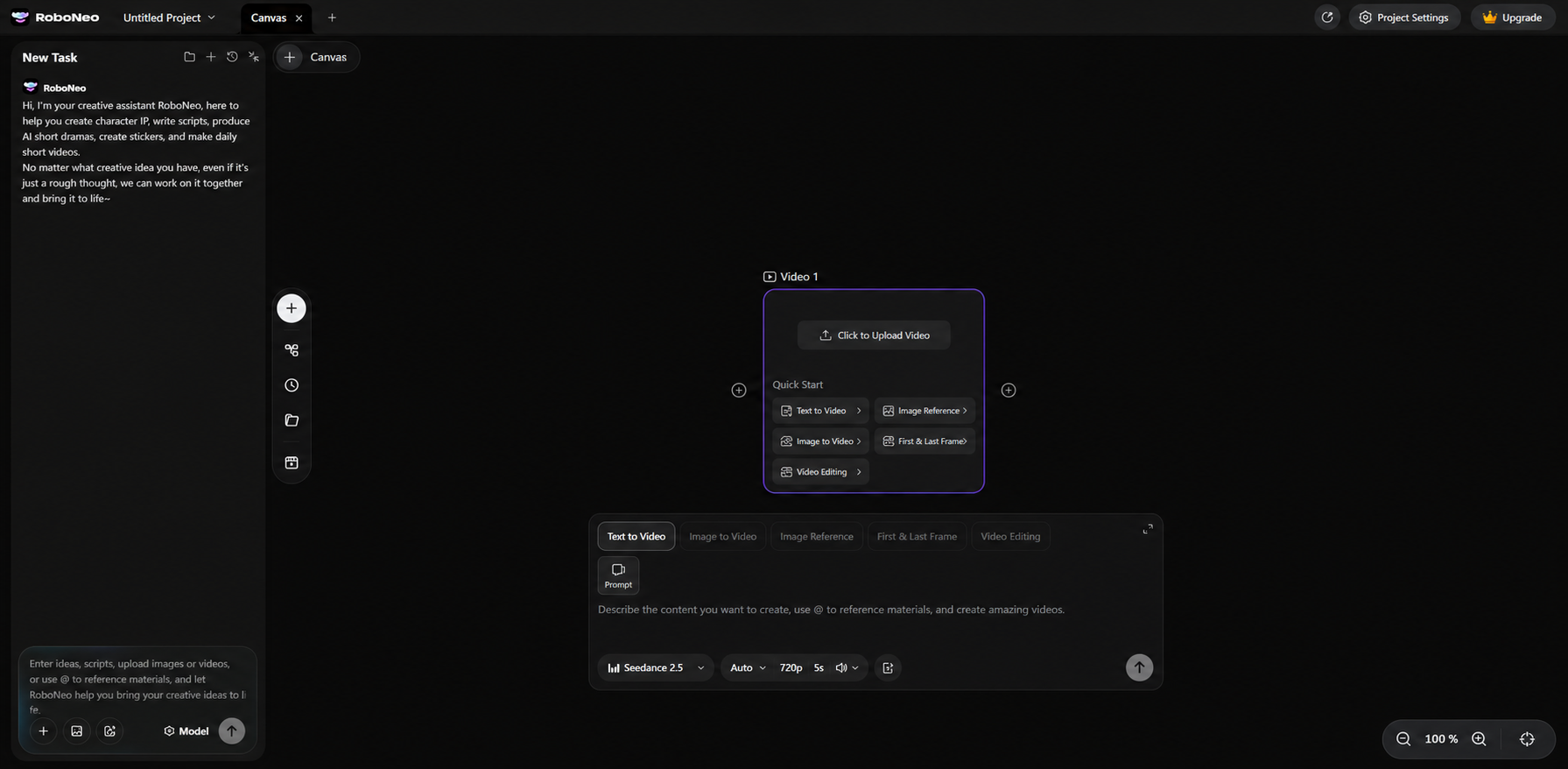This screenshot has width=1568, height=769.
Task: Switch to Image to Video tab
Action: click(722, 537)
